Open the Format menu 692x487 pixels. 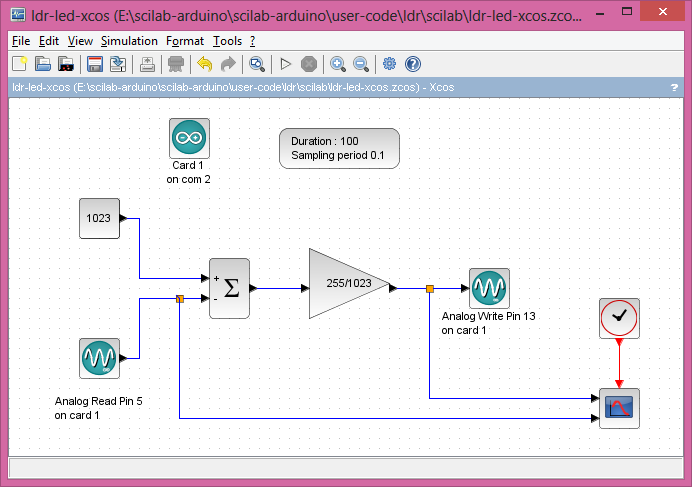pyautogui.click(x=185, y=41)
